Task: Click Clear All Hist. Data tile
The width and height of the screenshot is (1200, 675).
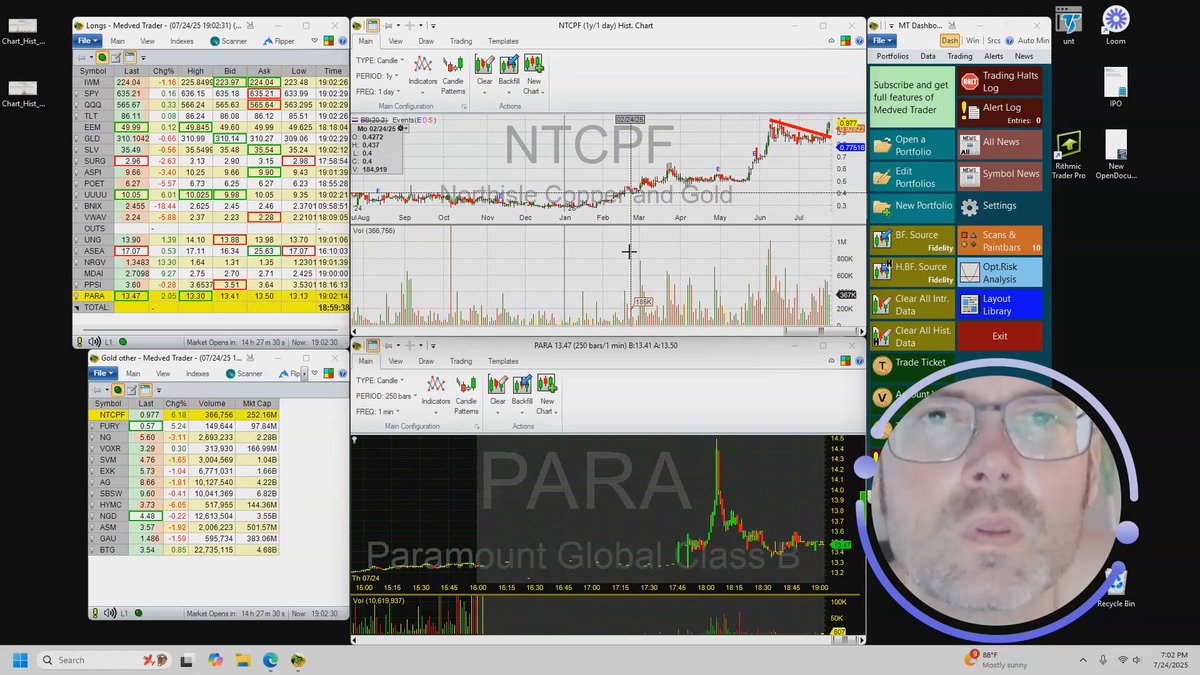Action: (913, 336)
